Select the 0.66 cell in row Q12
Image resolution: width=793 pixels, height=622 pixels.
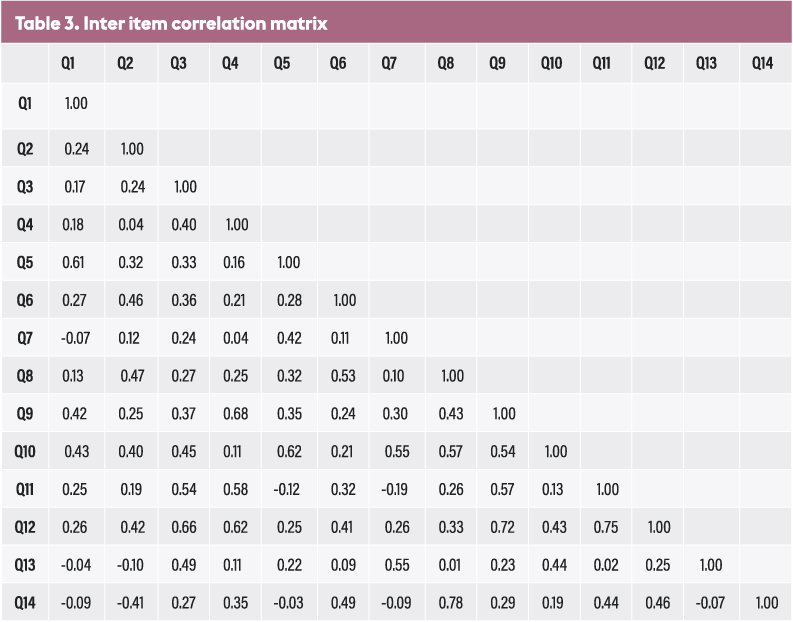pos(184,527)
